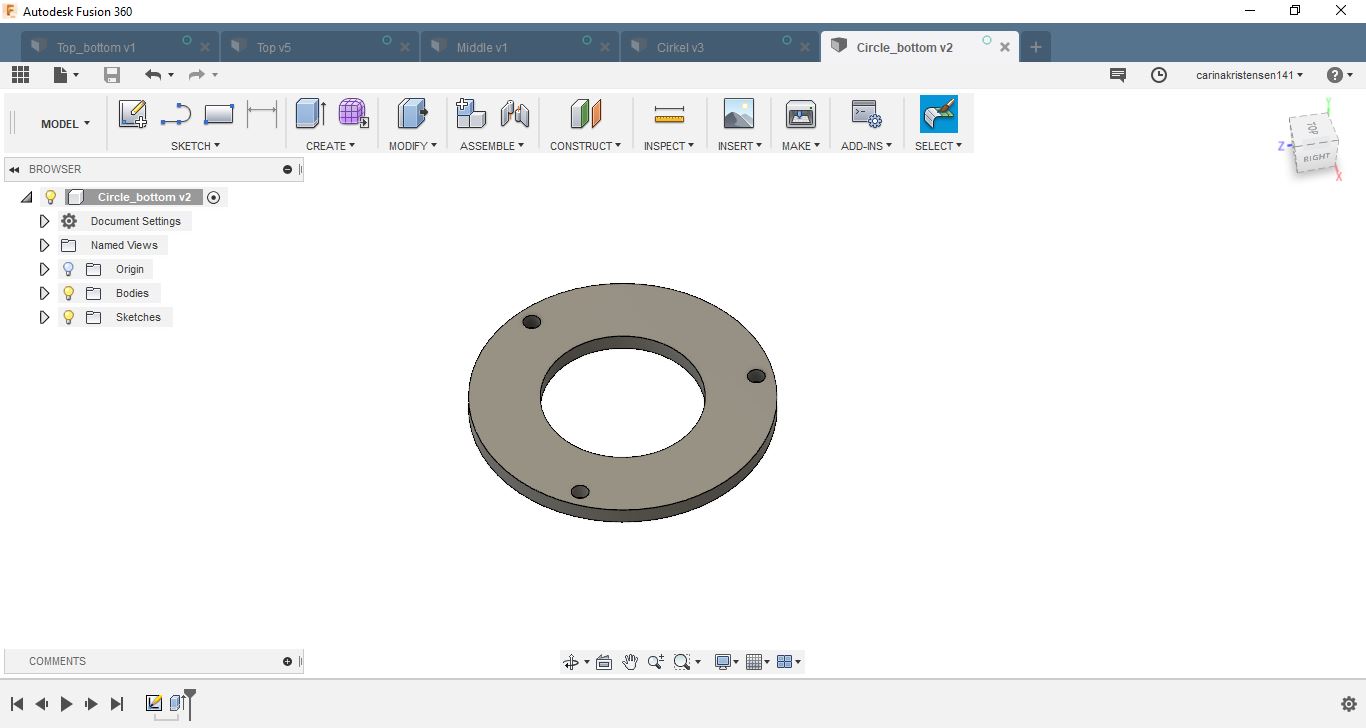The width and height of the screenshot is (1366, 728).
Task: Expand the Document Settings node
Action: pyautogui.click(x=44, y=221)
